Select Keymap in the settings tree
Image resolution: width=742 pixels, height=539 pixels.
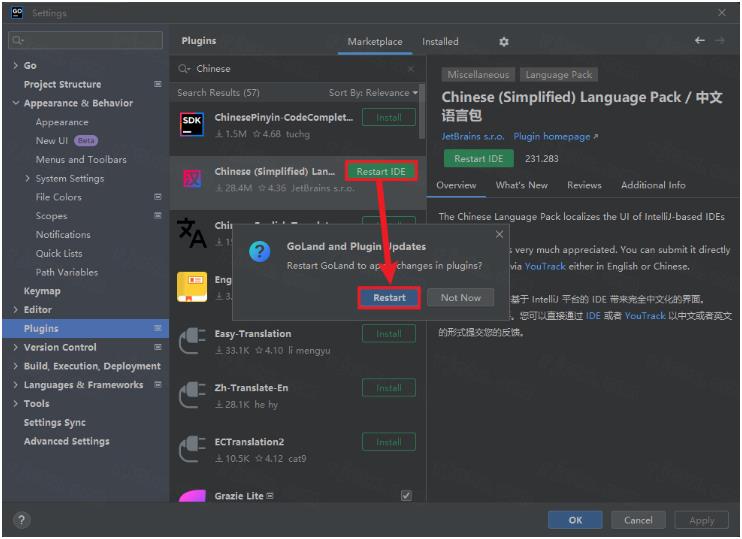click(x=42, y=291)
